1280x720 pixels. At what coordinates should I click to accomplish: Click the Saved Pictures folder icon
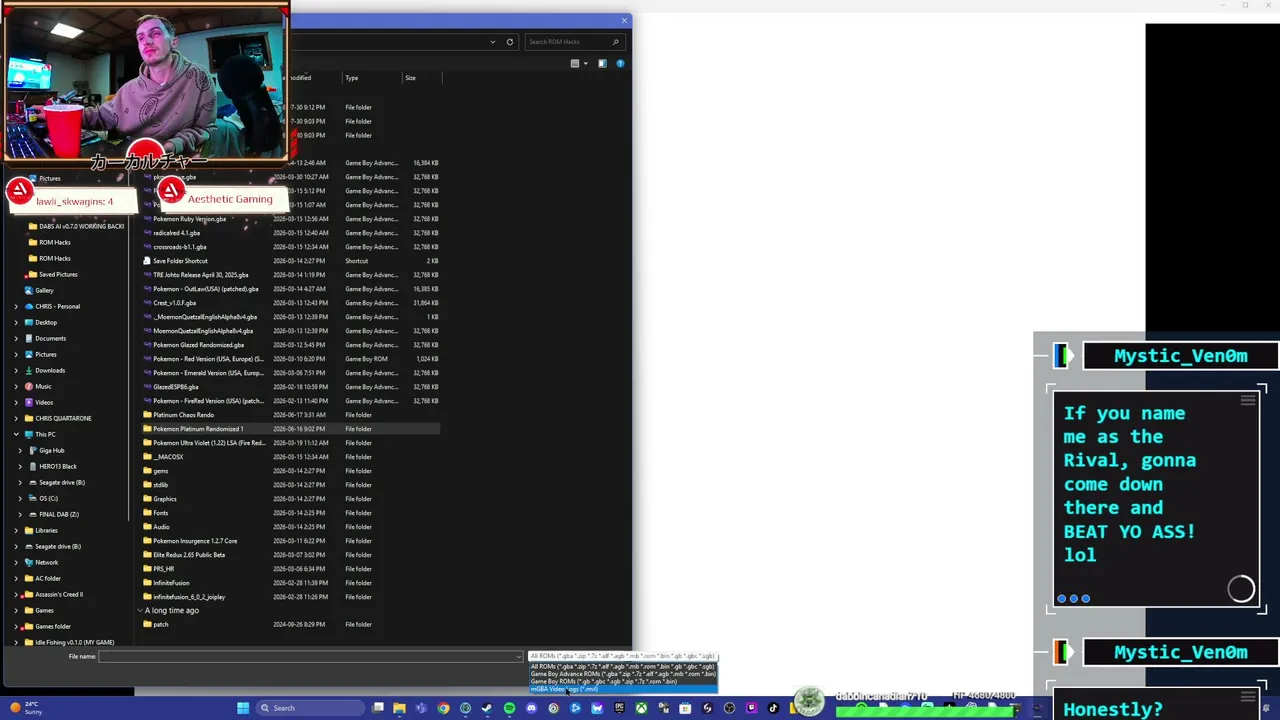point(33,274)
